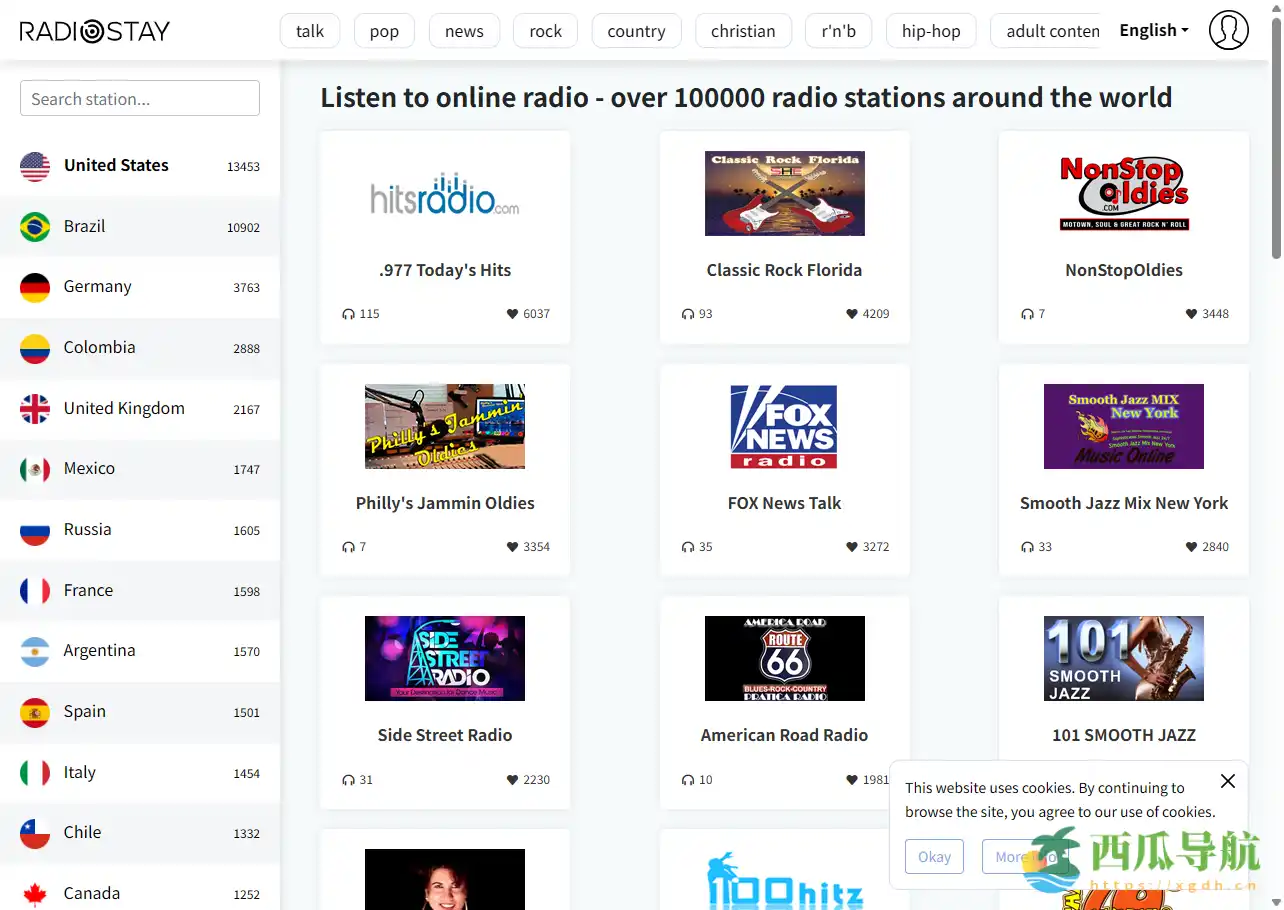Click the Brazil flag icon in sidebar

(35, 227)
